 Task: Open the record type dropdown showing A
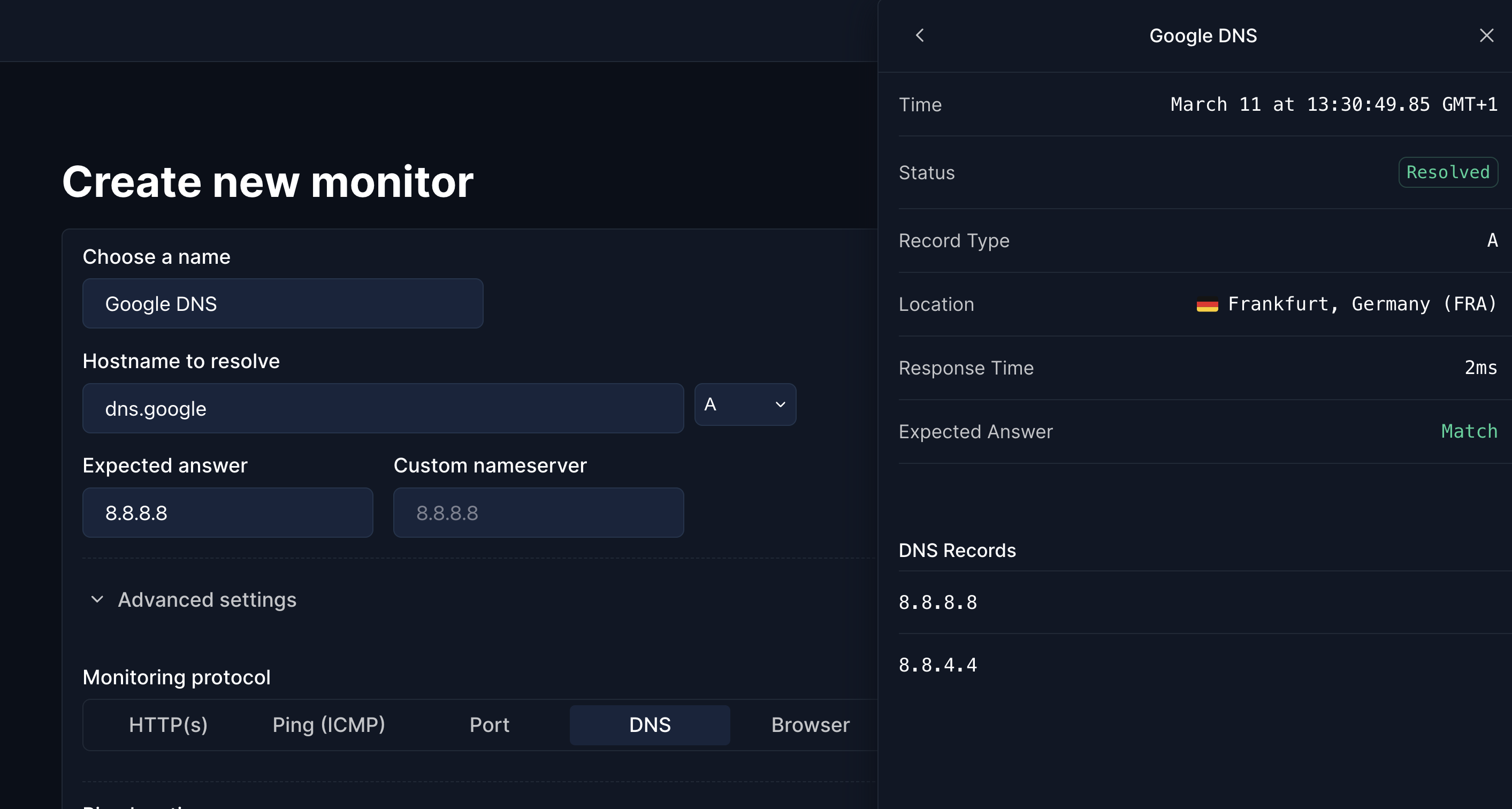745,404
